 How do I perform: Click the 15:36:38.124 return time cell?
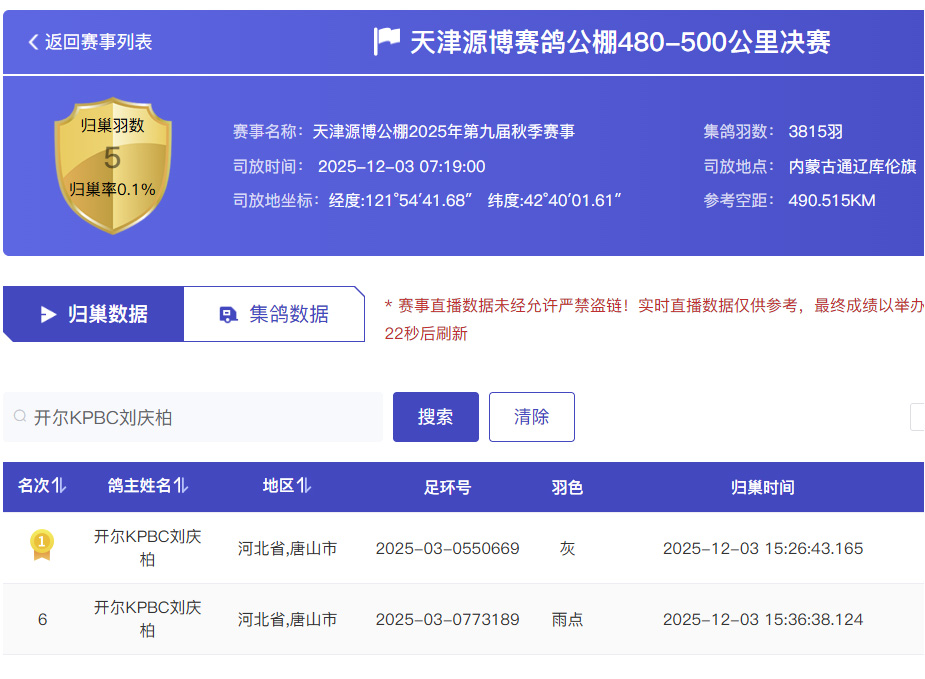coord(762,619)
